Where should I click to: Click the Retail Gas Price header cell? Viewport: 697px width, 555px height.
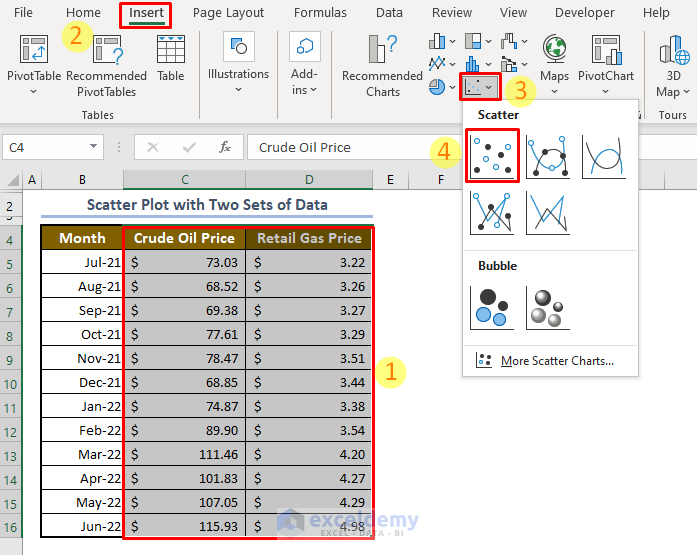[309, 238]
